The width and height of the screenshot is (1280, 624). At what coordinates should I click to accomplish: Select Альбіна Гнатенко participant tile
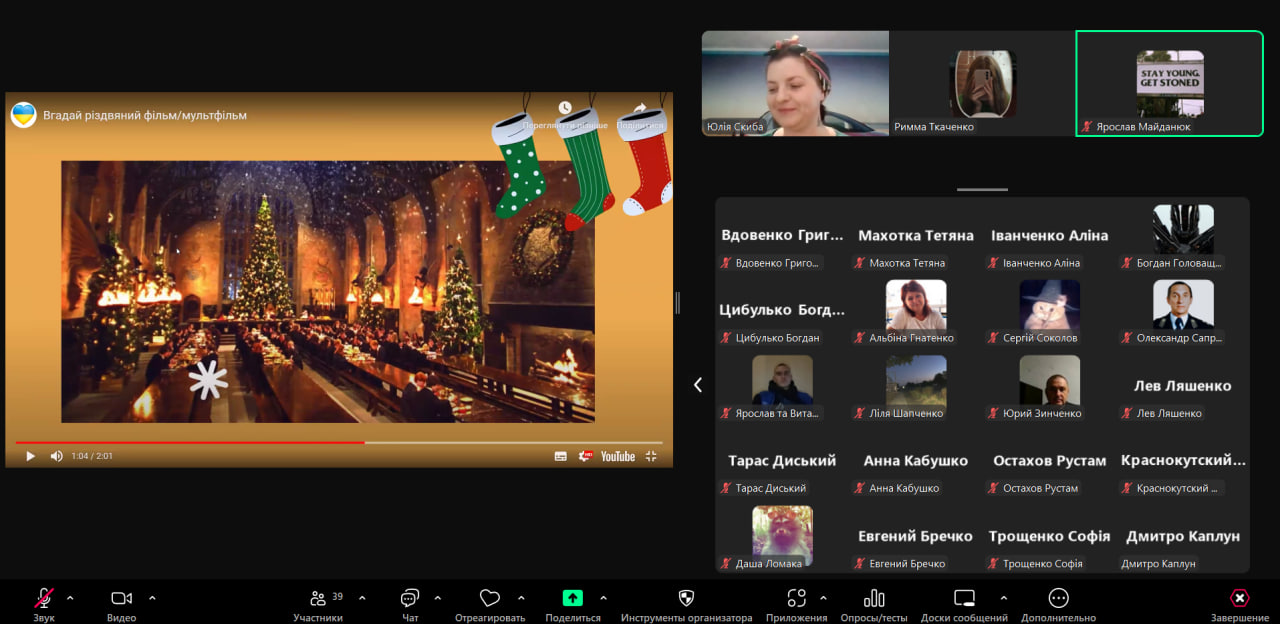[x=916, y=311]
